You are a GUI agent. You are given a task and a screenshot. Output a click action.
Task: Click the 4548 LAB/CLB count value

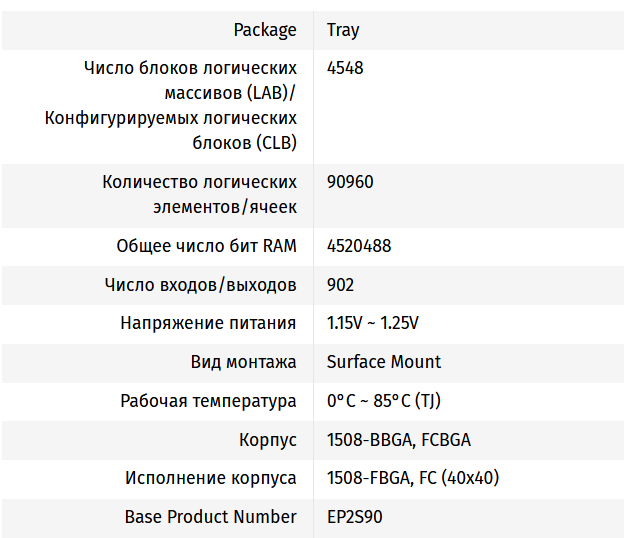(x=345, y=68)
